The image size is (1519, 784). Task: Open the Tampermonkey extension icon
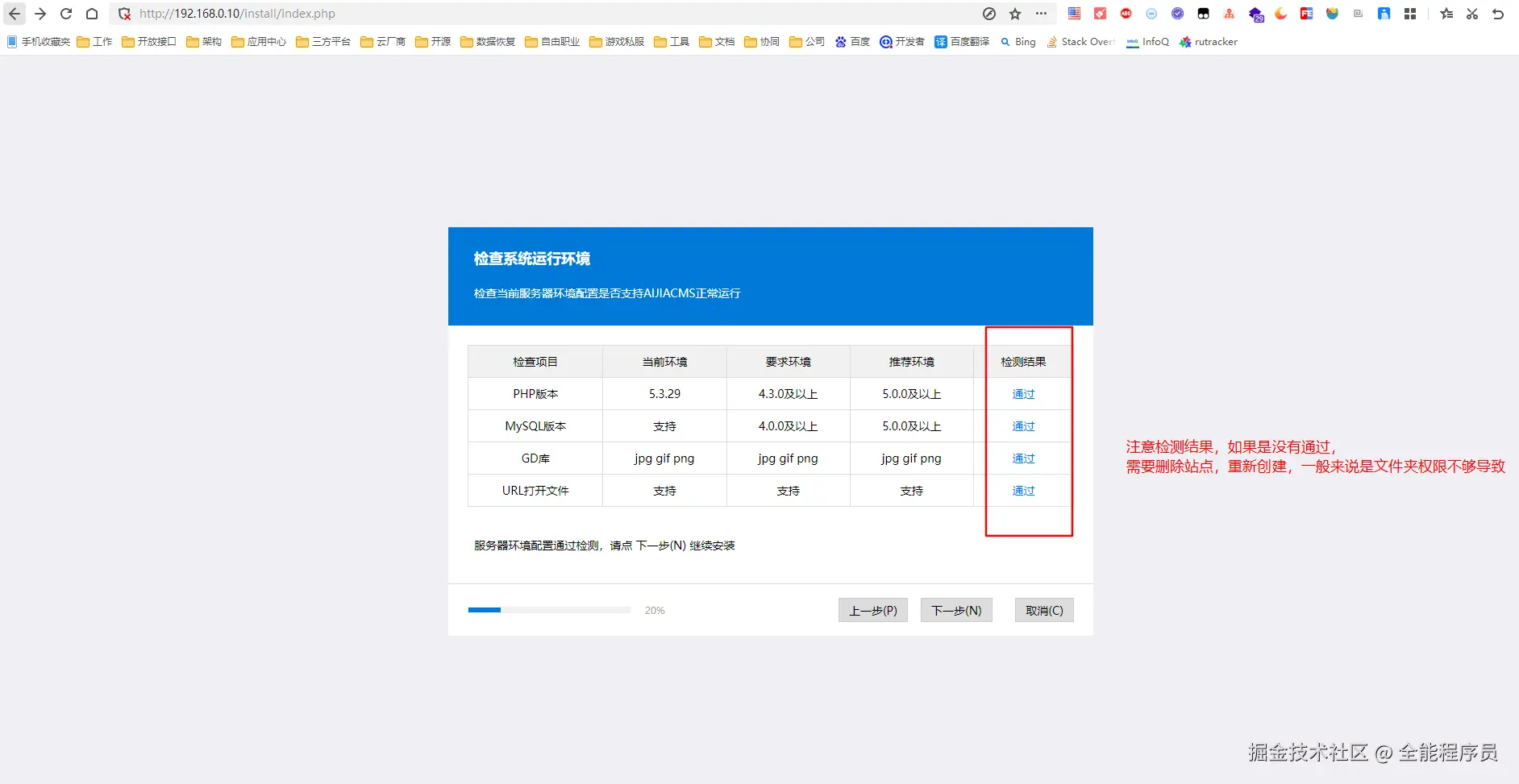click(1203, 14)
